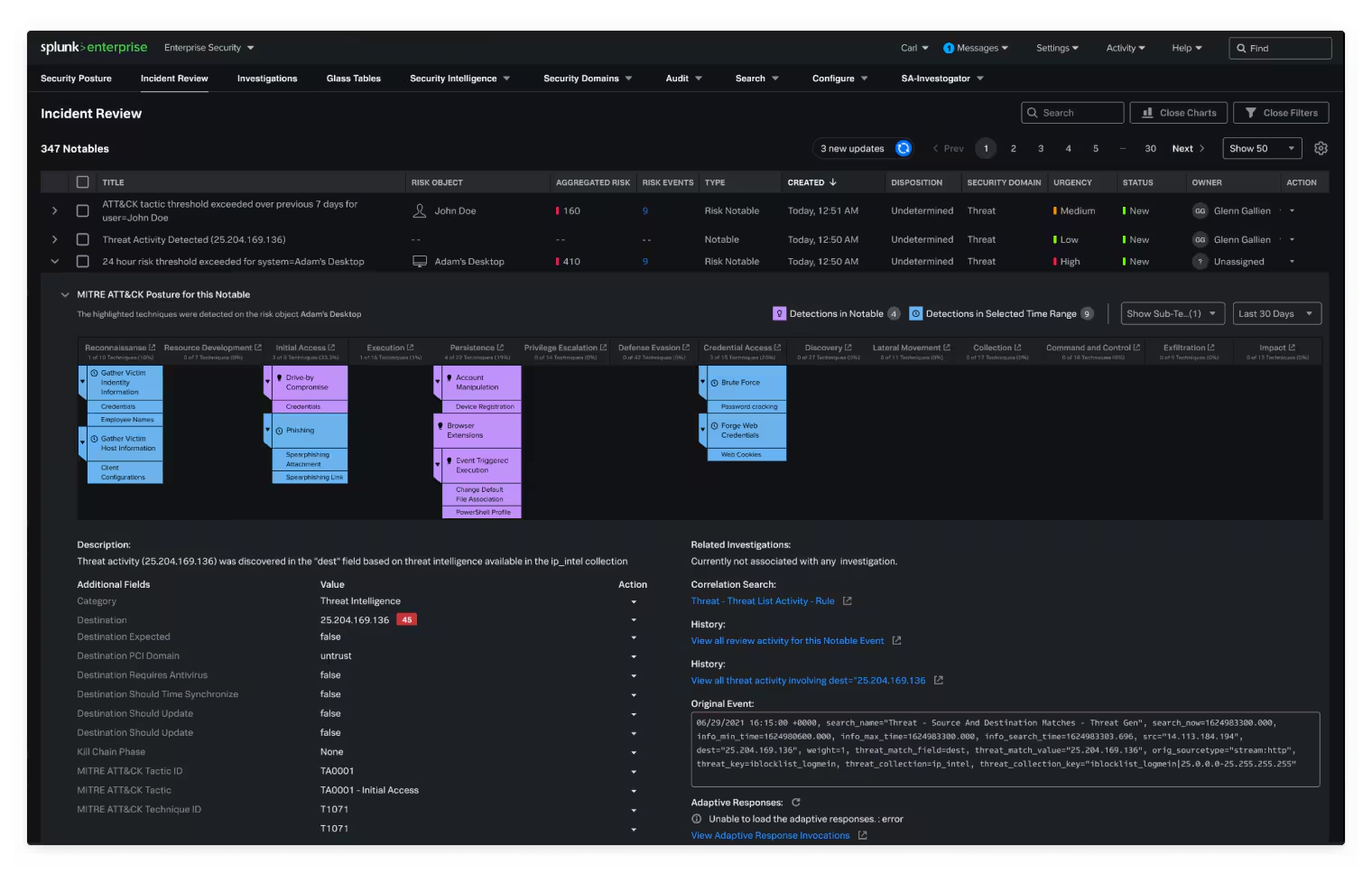The height and width of the screenshot is (883, 1372).
Task: Click the magnifier icon in the Find box
Action: coord(1241,48)
